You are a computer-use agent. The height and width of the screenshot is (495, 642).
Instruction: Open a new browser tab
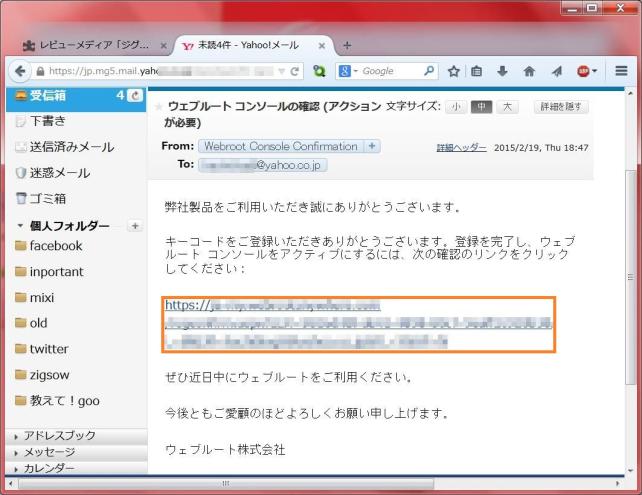pyautogui.click(x=347, y=45)
